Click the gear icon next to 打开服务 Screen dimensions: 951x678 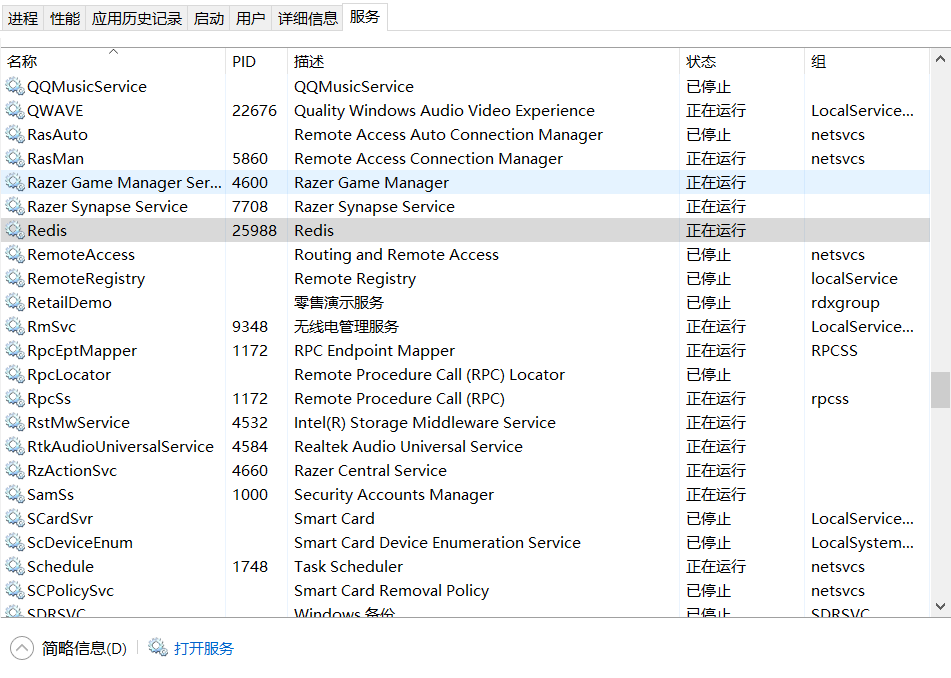tap(158, 648)
